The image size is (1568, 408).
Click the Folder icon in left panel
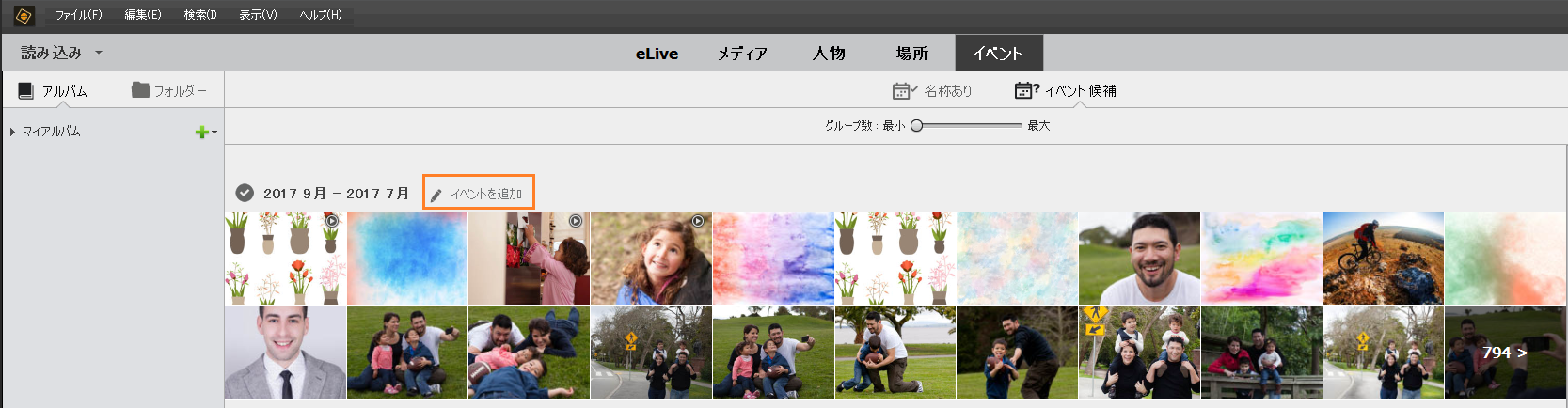click(141, 90)
